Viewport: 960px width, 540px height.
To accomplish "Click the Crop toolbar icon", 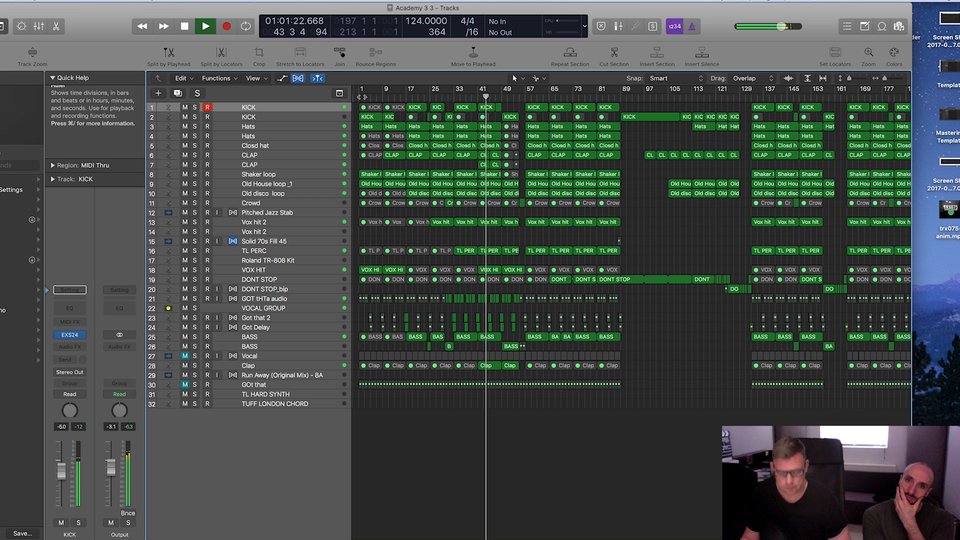I will [x=259, y=53].
